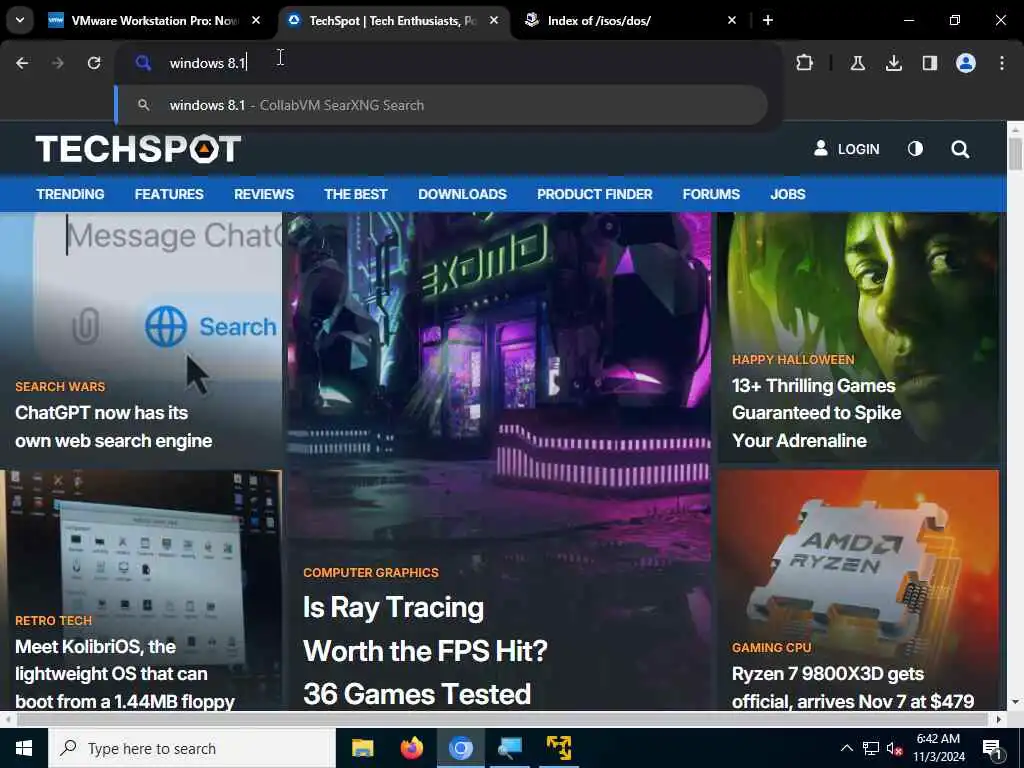This screenshot has width=1024, height=768.
Task: Click the muted volume tray icon
Action: [895, 748]
